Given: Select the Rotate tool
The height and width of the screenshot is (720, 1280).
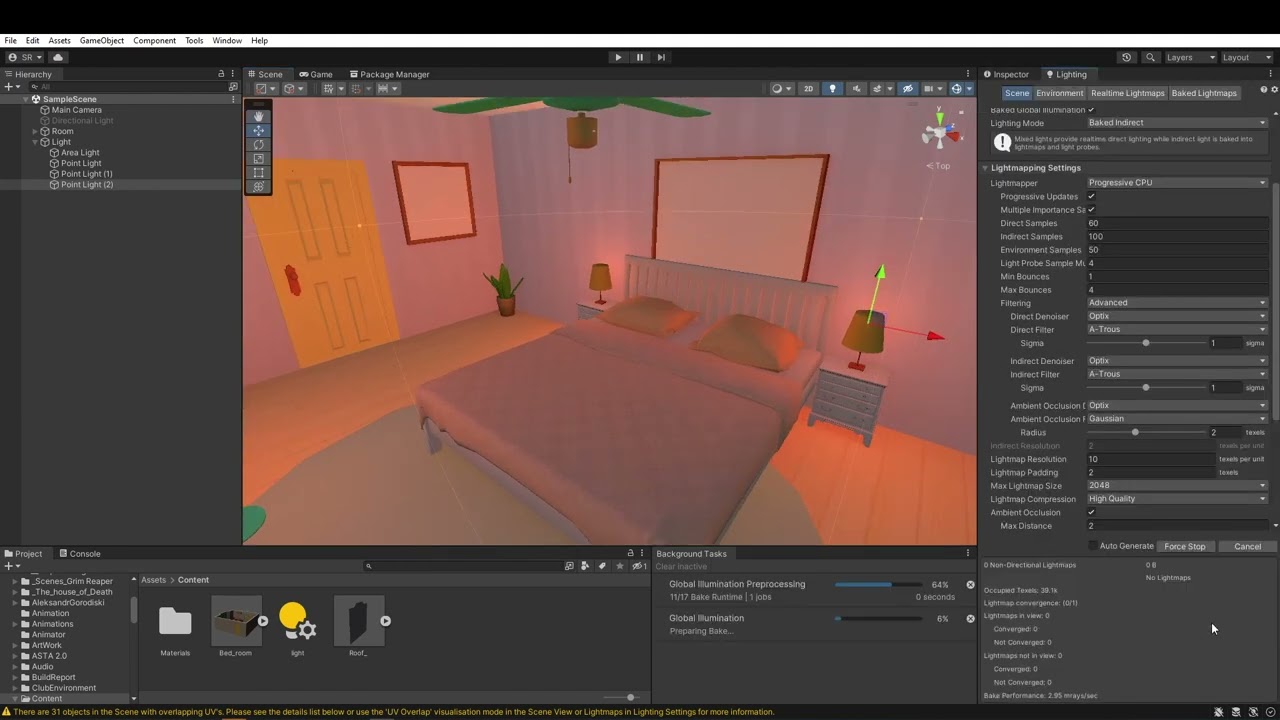Looking at the screenshot, I should (259, 144).
